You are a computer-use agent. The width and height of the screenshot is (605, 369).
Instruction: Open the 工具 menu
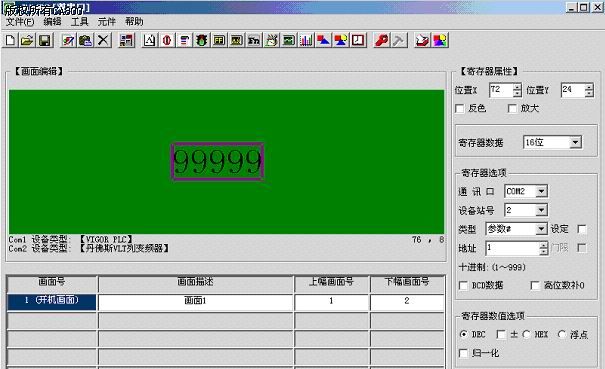(x=79, y=22)
